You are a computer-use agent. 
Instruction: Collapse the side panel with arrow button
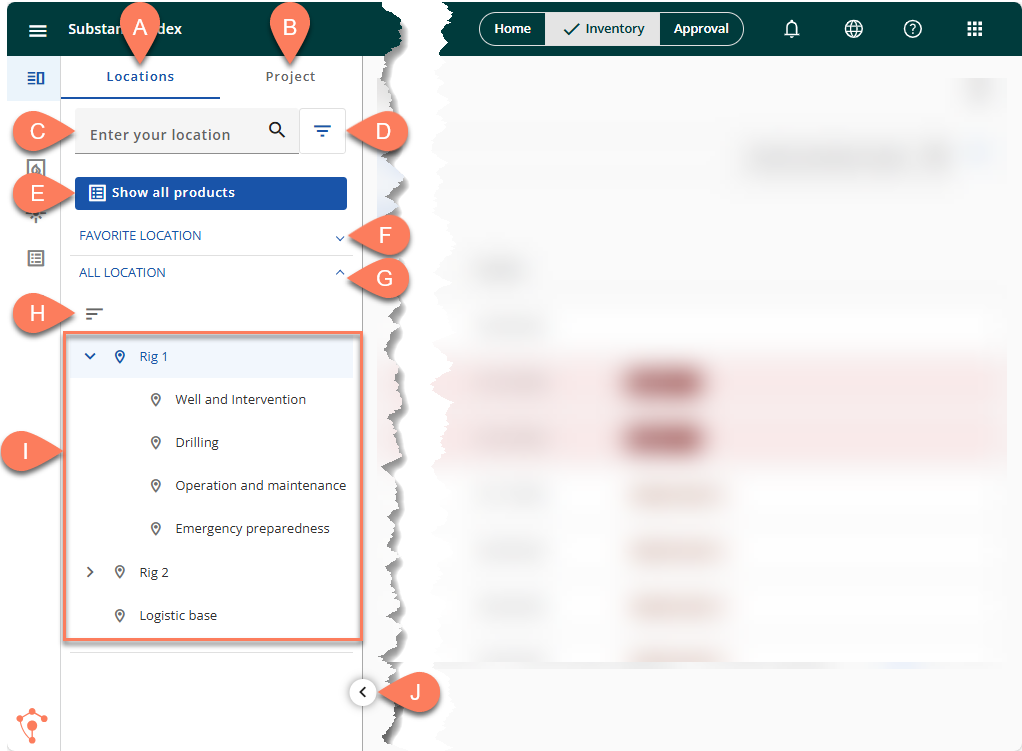[363, 691]
